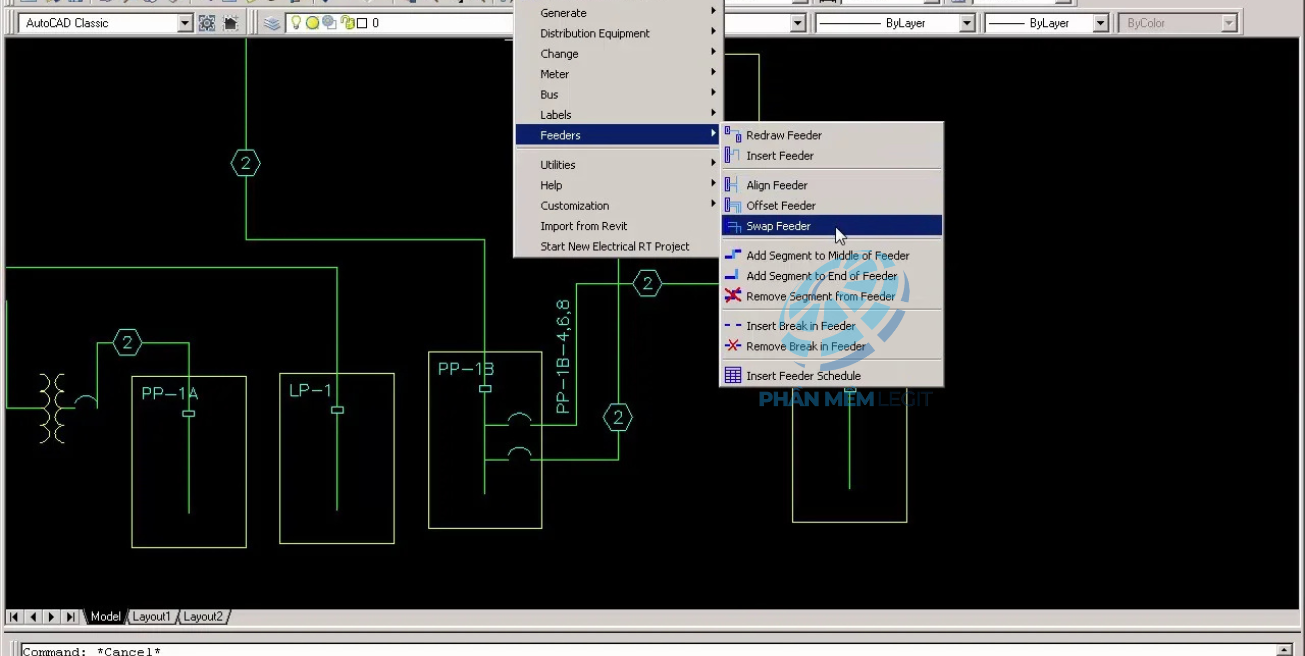
Task: Toggle layer 0 lock icon
Action: point(347,23)
